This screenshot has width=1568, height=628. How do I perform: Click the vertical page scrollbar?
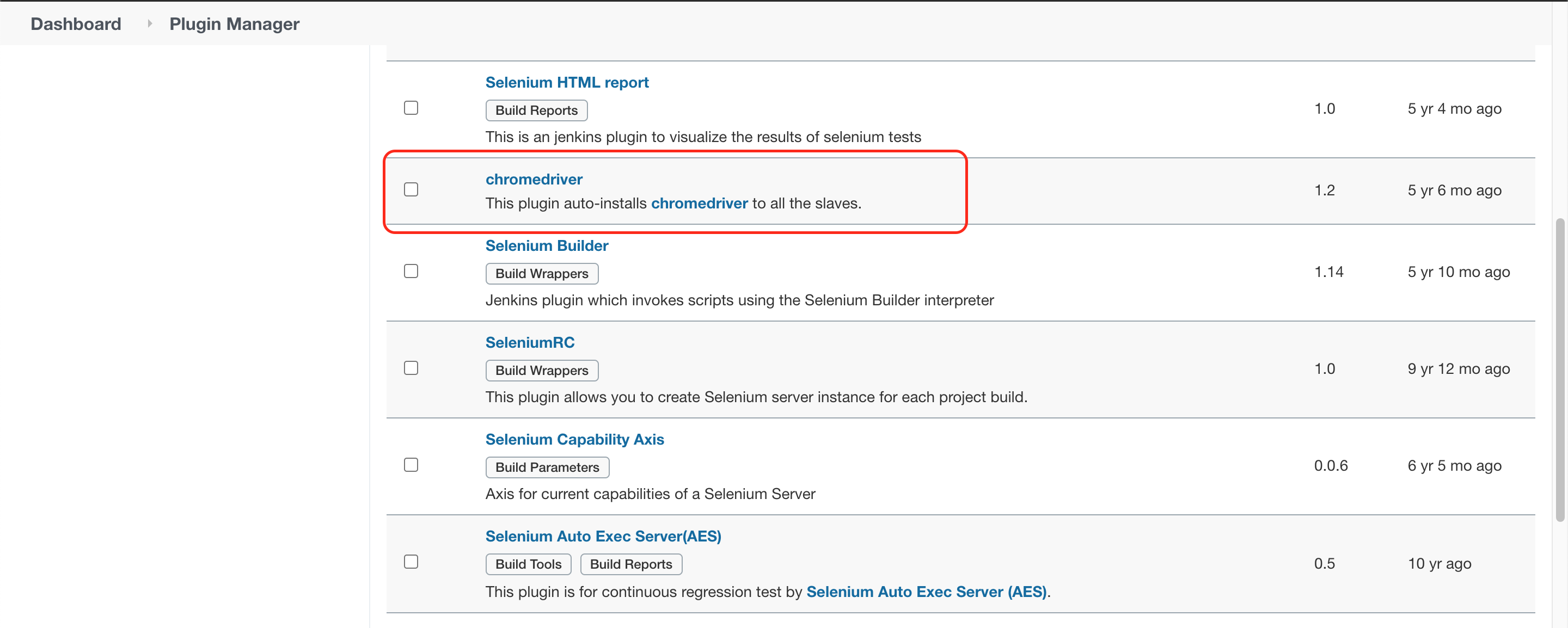pos(1559,370)
